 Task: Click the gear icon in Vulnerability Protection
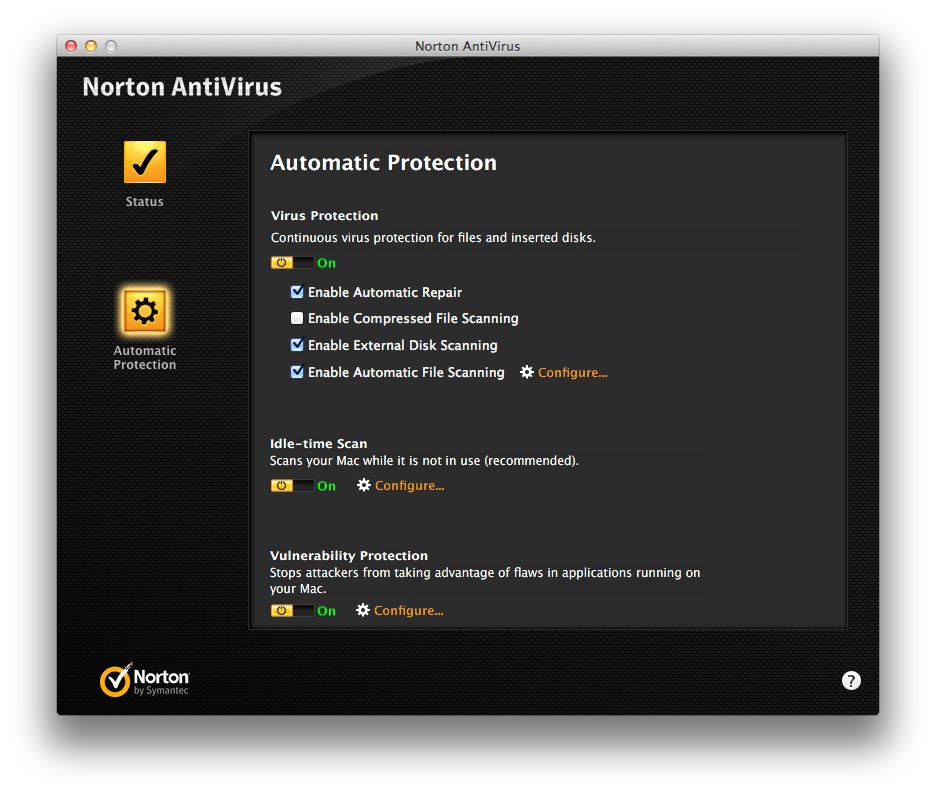[x=363, y=610]
